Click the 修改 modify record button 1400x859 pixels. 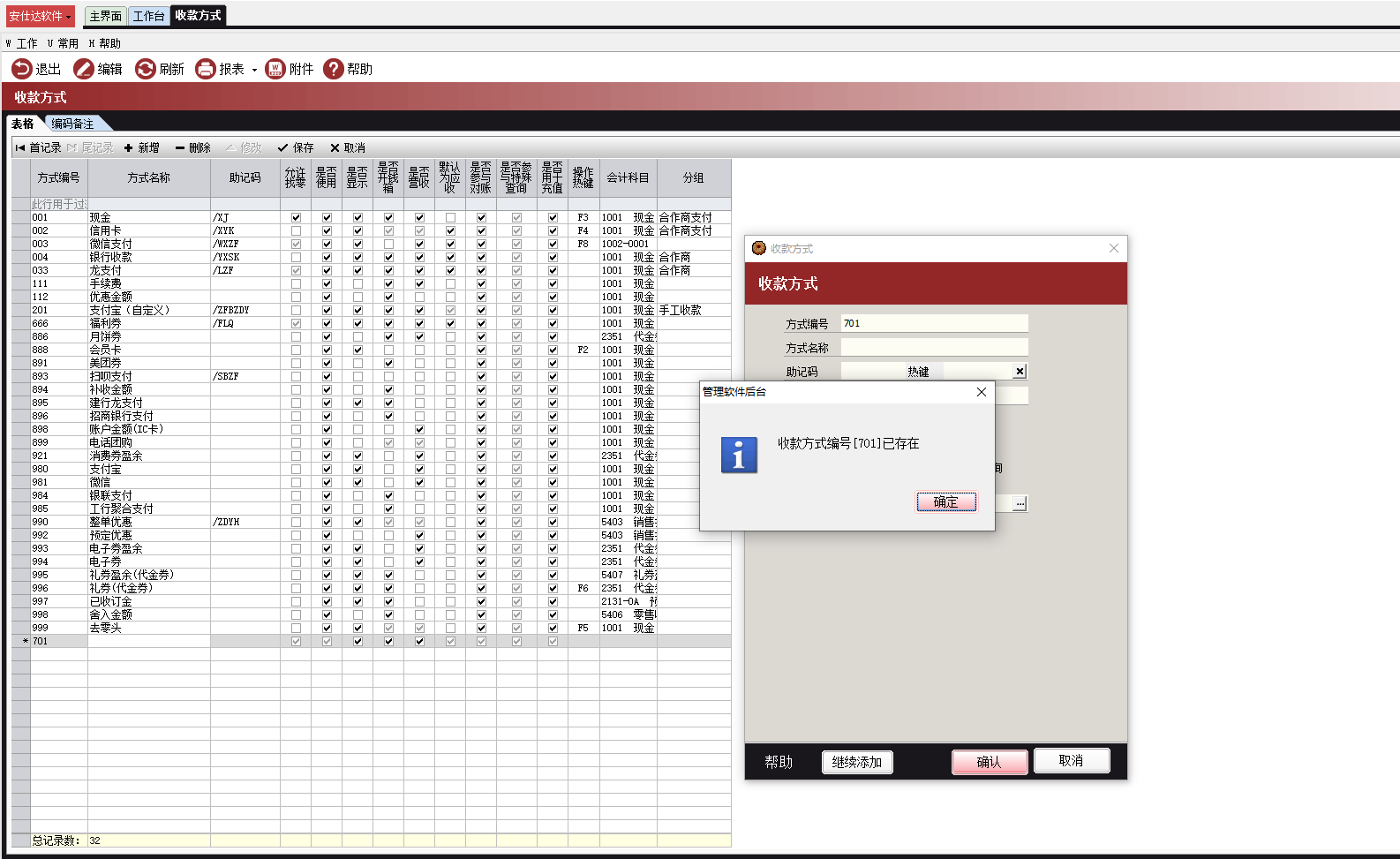coord(244,147)
